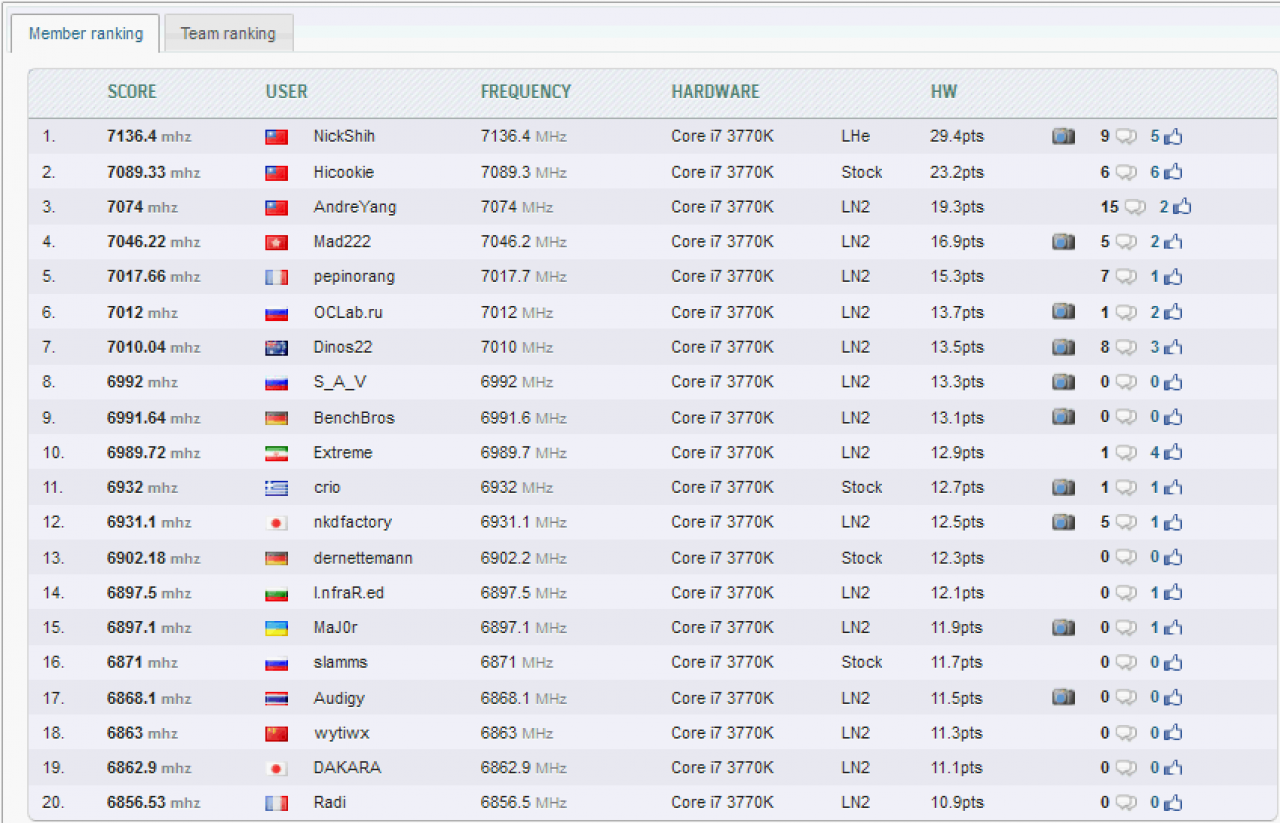Like Extreme's submission with thumbs-up
The width and height of the screenshot is (1280, 823).
[x=1173, y=452]
